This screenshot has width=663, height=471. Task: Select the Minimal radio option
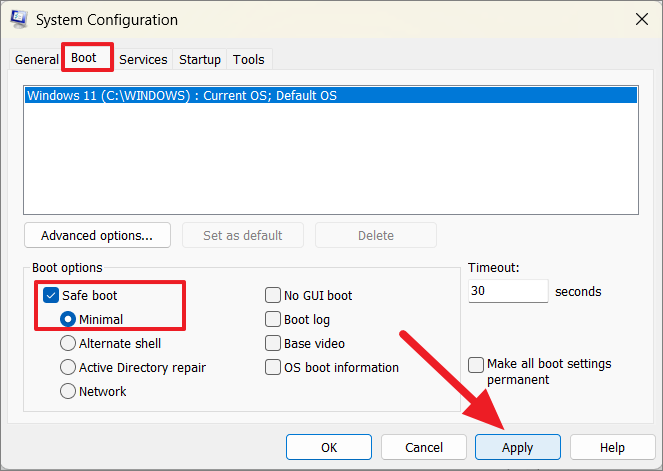[x=68, y=319]
